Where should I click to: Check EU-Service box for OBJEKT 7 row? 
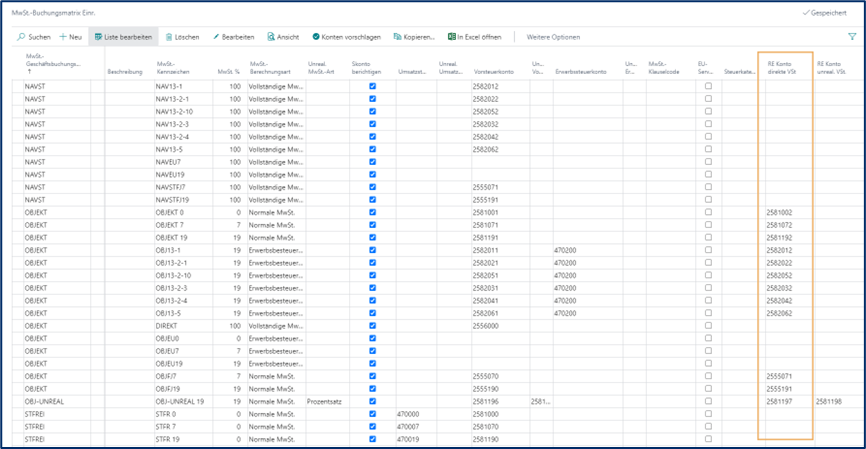(x=709, y=225)
